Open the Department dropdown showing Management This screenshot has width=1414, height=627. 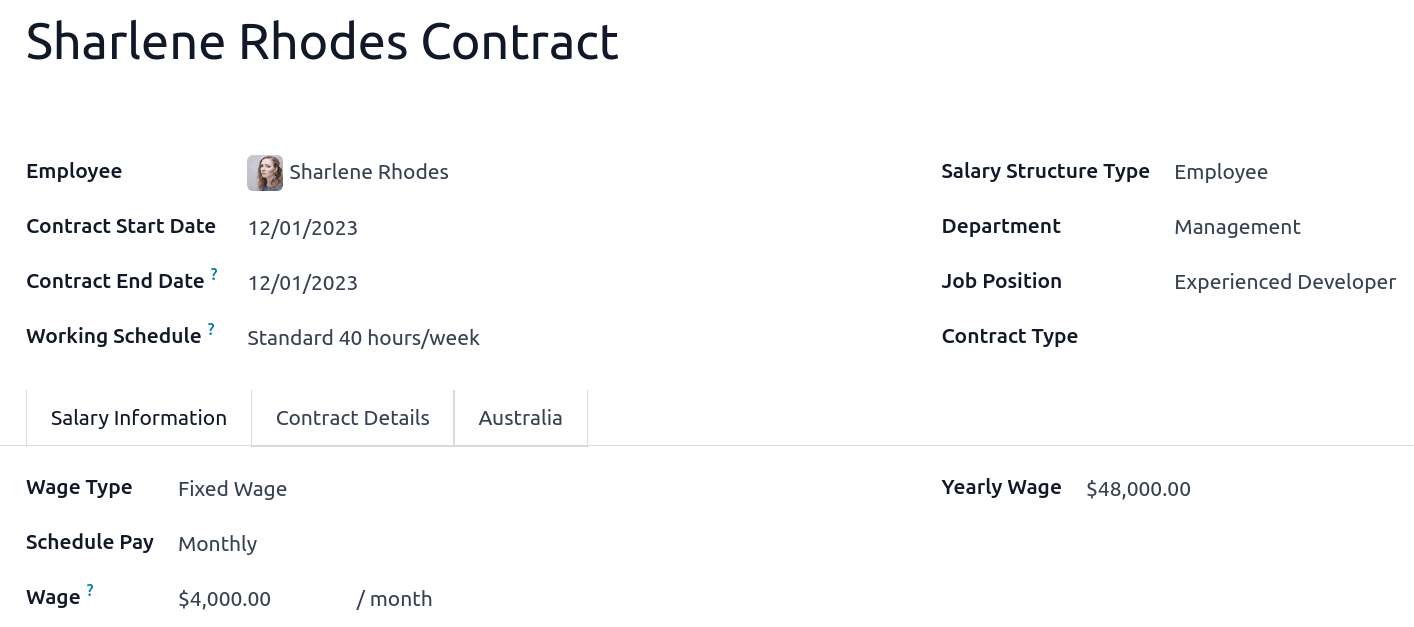pos(1237,227)
